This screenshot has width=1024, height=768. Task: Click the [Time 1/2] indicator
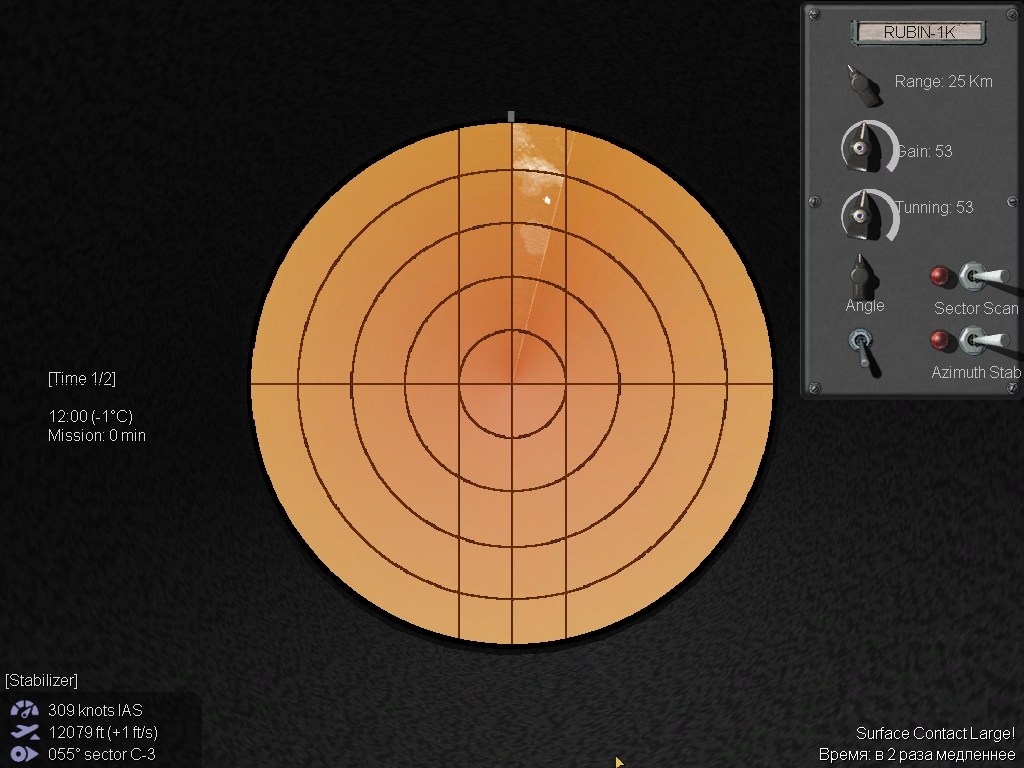coord(82,379)
